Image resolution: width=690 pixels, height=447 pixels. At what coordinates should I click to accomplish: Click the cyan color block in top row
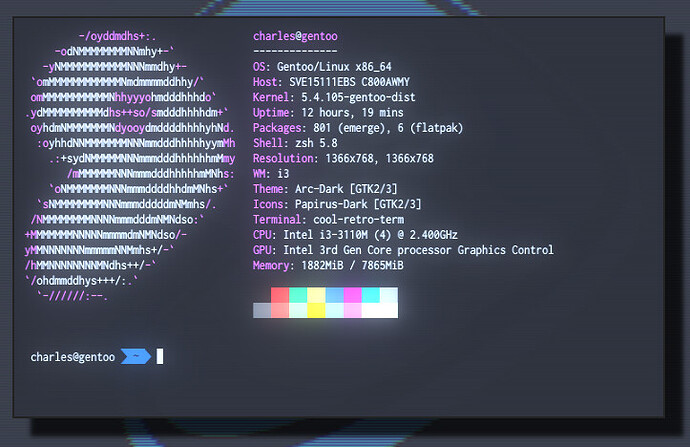pos(371,295)
